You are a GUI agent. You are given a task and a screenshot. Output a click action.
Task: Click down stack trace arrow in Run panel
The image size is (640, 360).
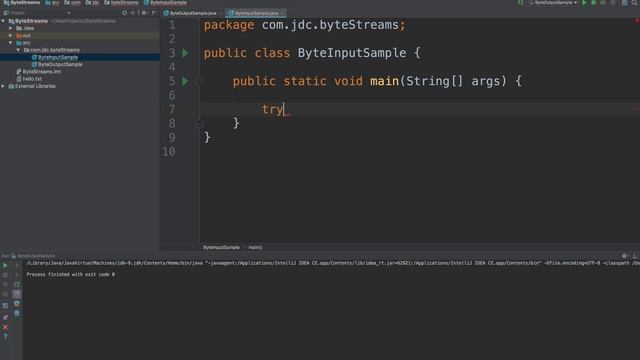[x=17, y=275]
